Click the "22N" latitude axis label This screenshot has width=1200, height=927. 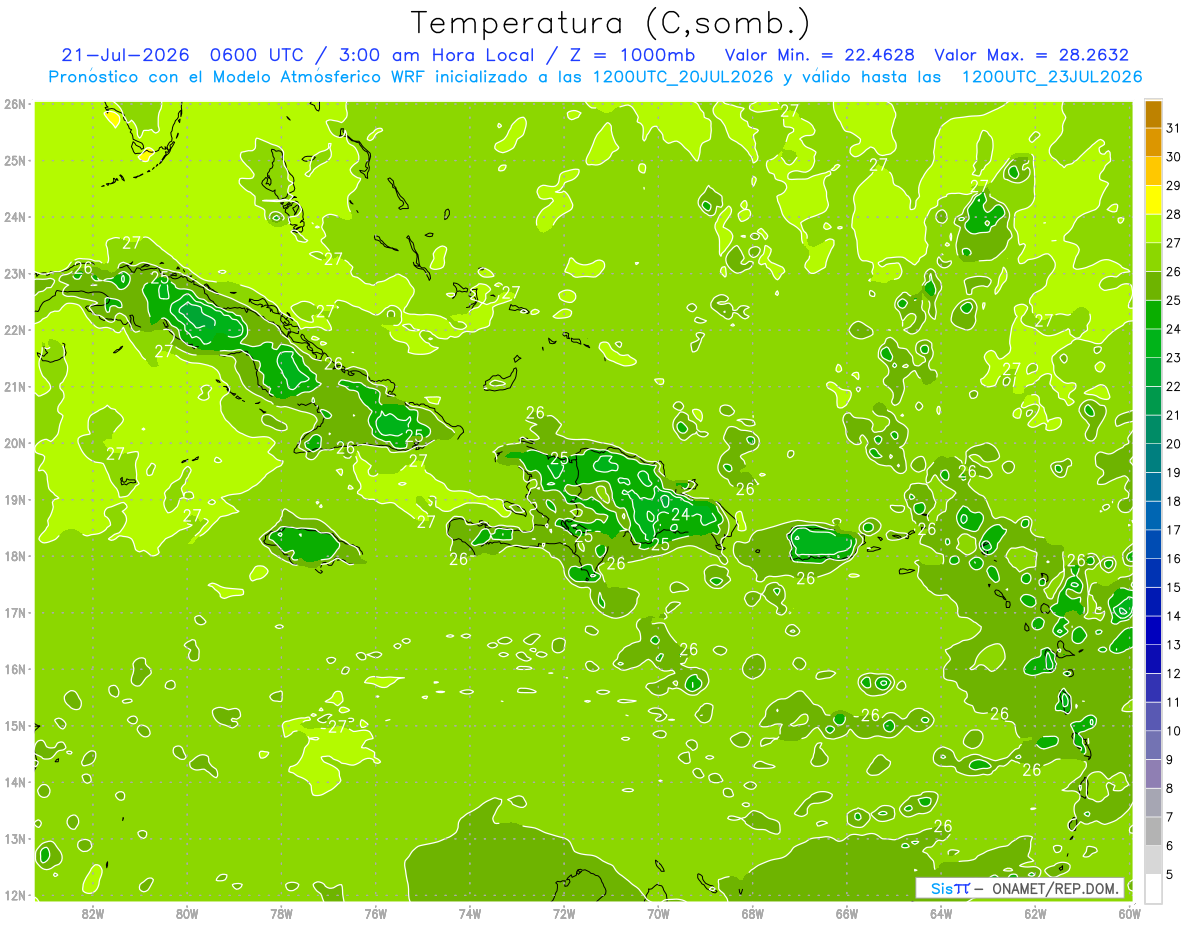(x=14, y=330)
